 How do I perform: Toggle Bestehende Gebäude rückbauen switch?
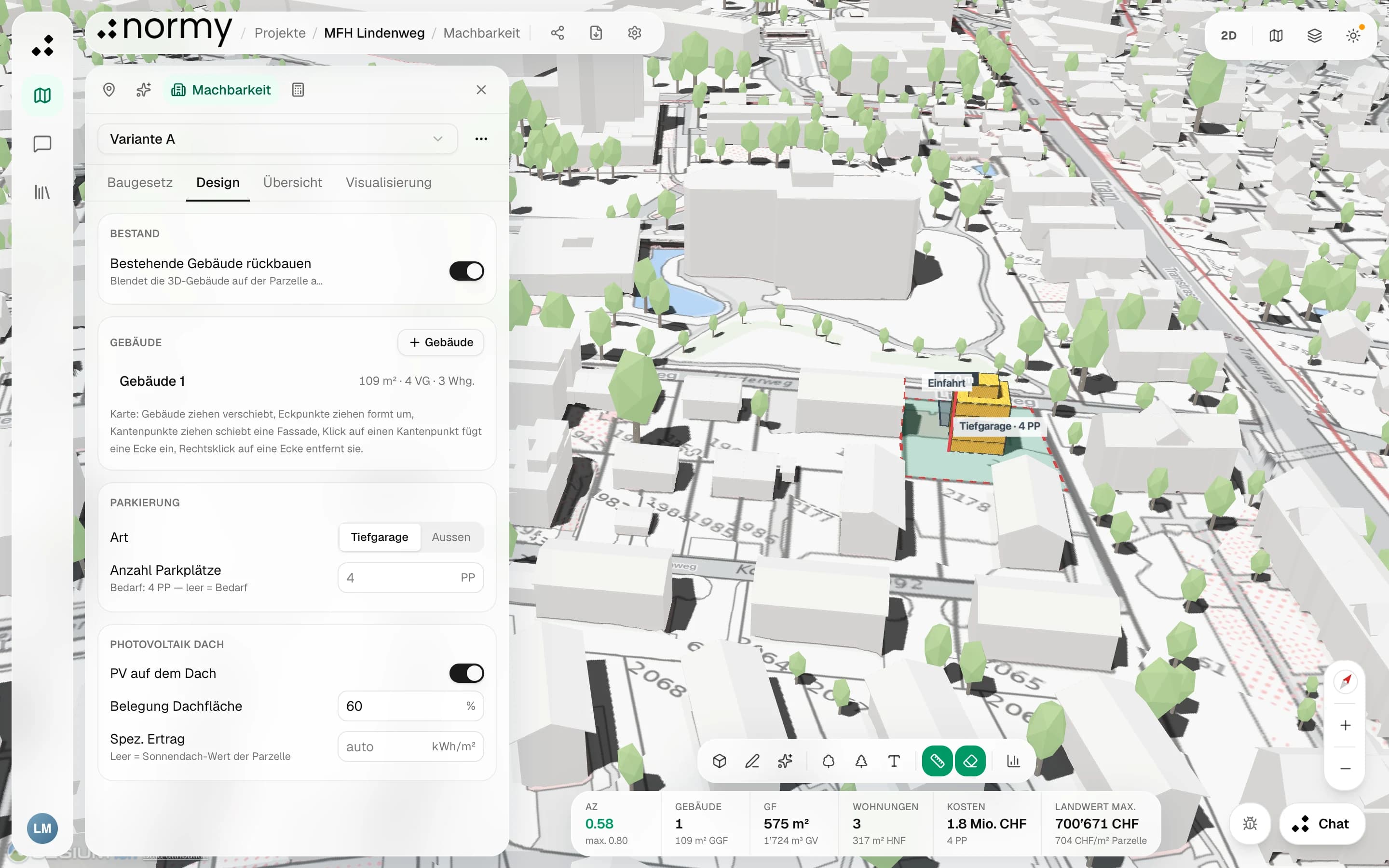click(466, 271)
